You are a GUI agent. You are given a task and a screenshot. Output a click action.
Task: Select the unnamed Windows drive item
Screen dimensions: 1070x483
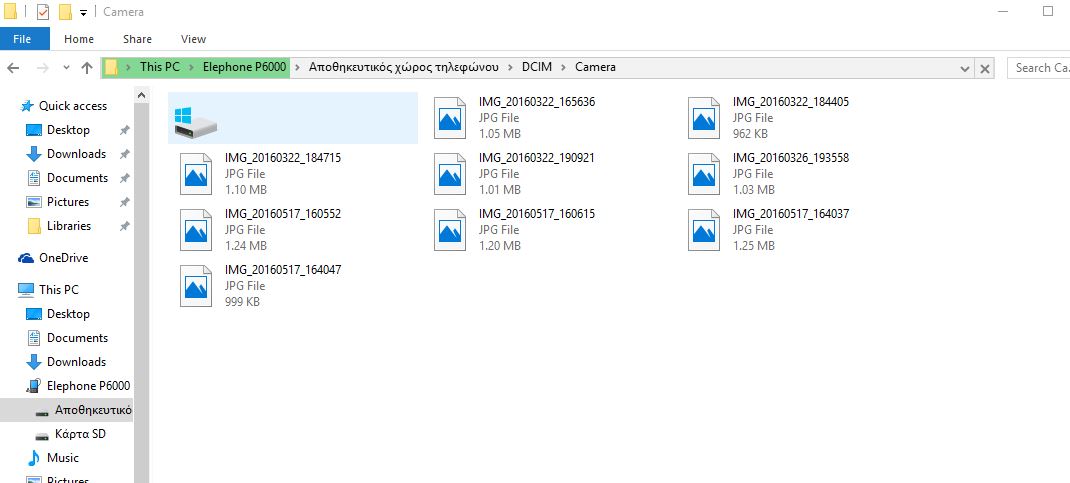[293, 118]
